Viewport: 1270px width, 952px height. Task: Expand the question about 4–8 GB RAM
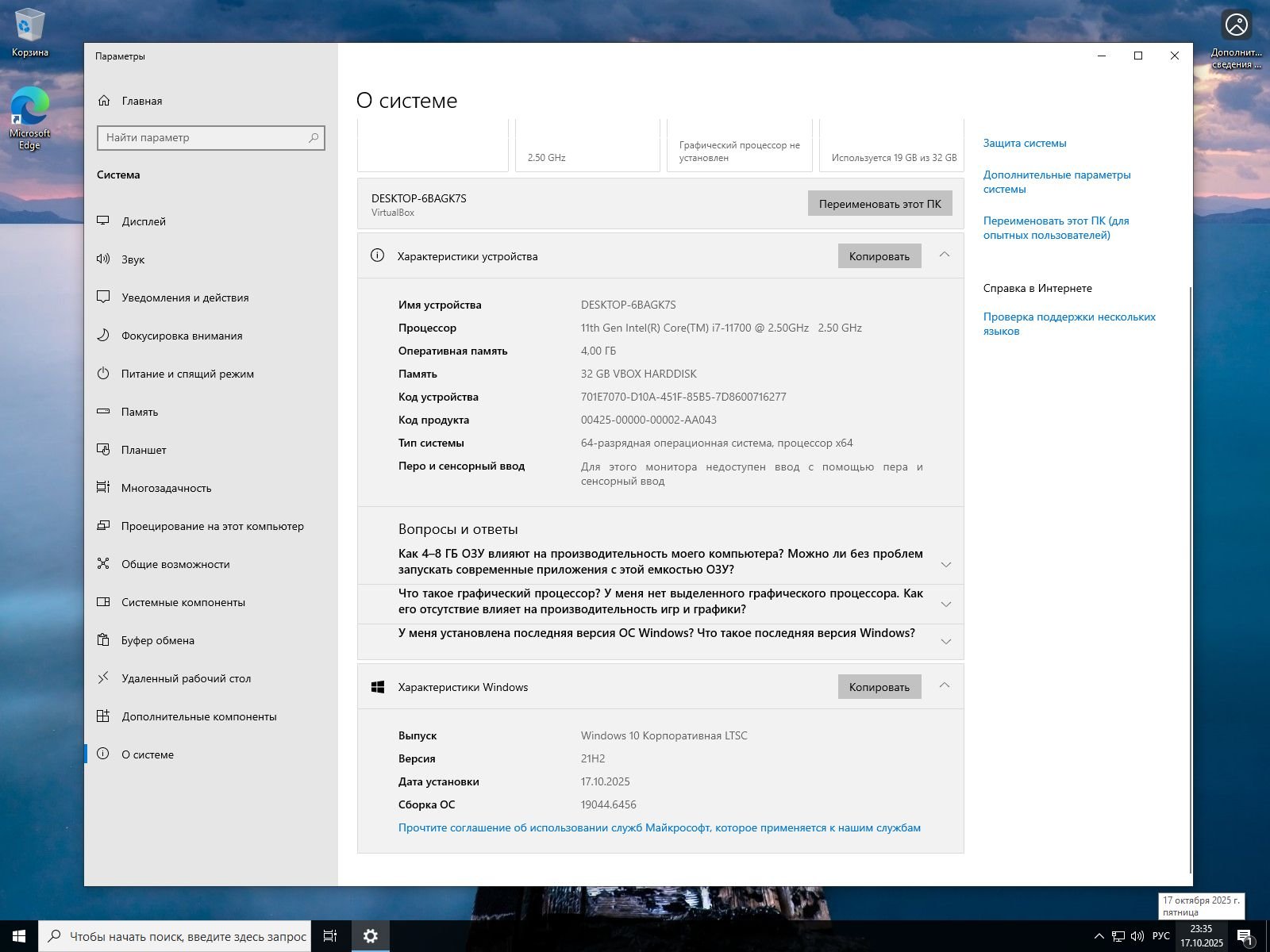coord(945,565)
